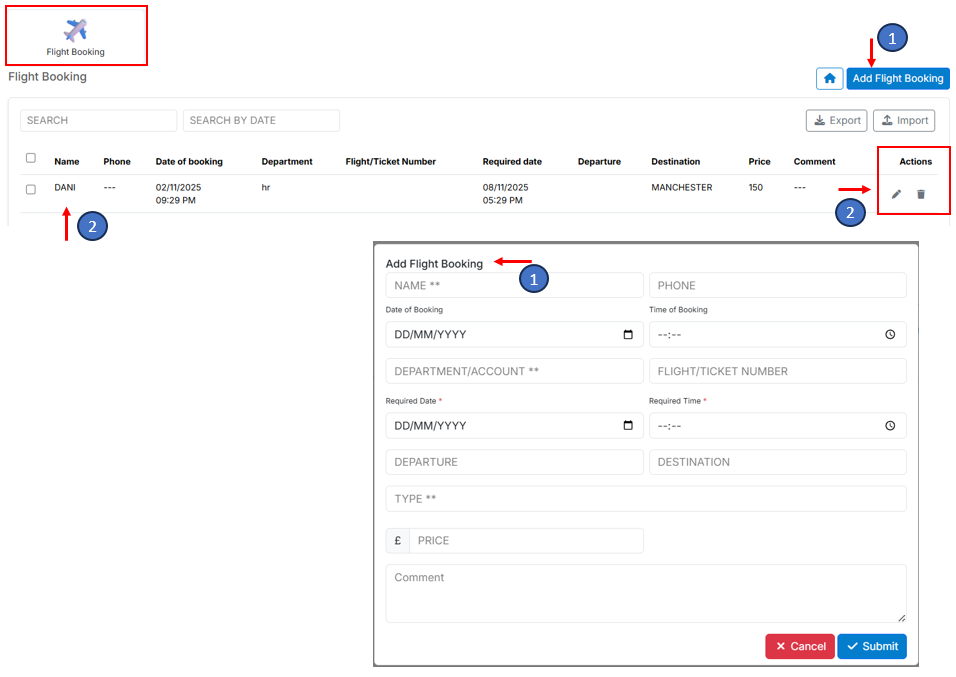Click the Comment text area
Image resolution: width=956 pixels, height=677 pixels.
click(x=645, y=593)
